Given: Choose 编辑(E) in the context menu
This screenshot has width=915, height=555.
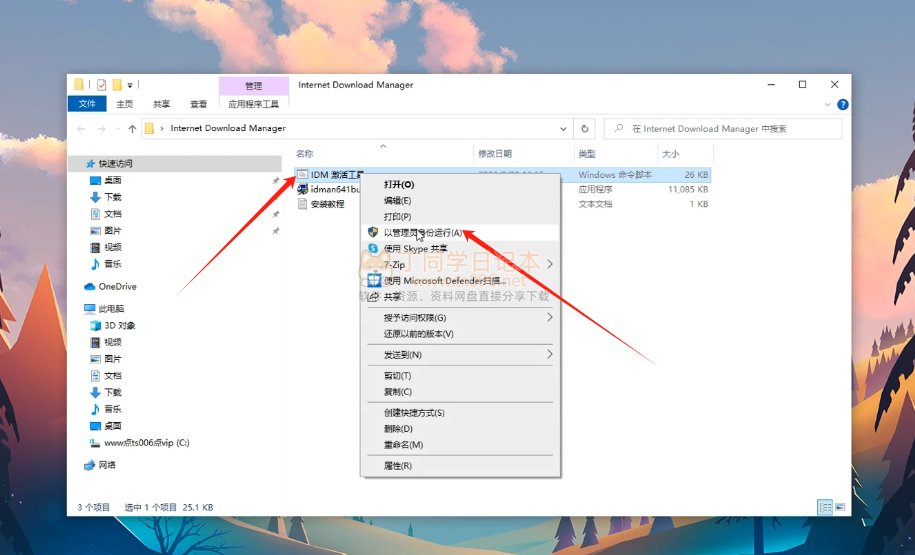Looking at the screenshot, I should (x=460, y=200).
